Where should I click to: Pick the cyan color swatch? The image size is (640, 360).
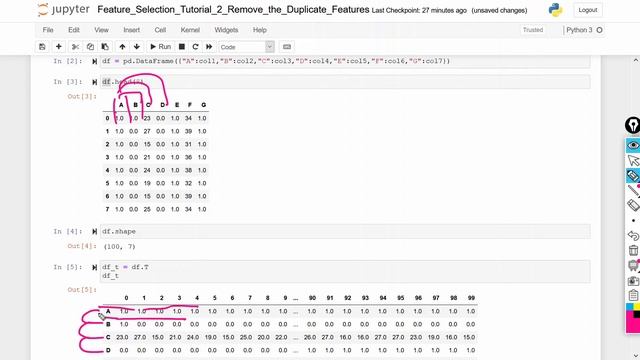click(x=630, y=307)
